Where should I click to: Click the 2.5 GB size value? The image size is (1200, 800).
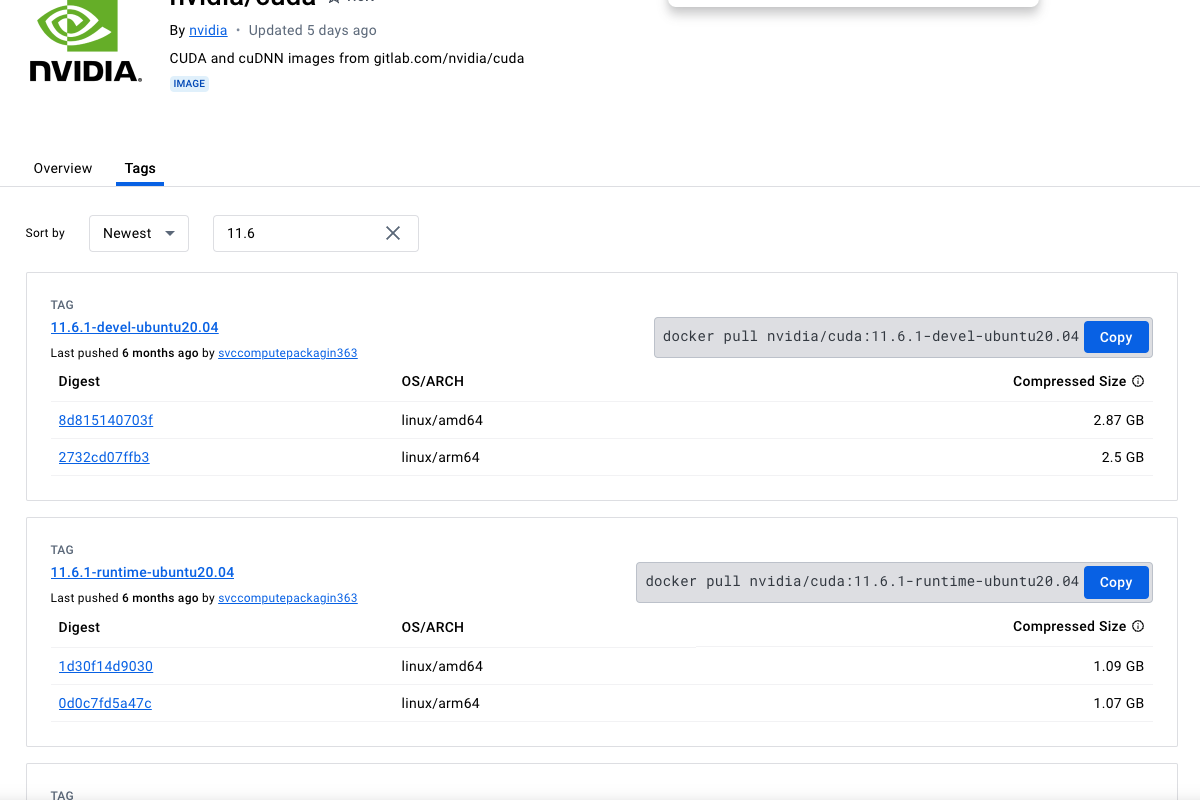[x=1123, y=457]
